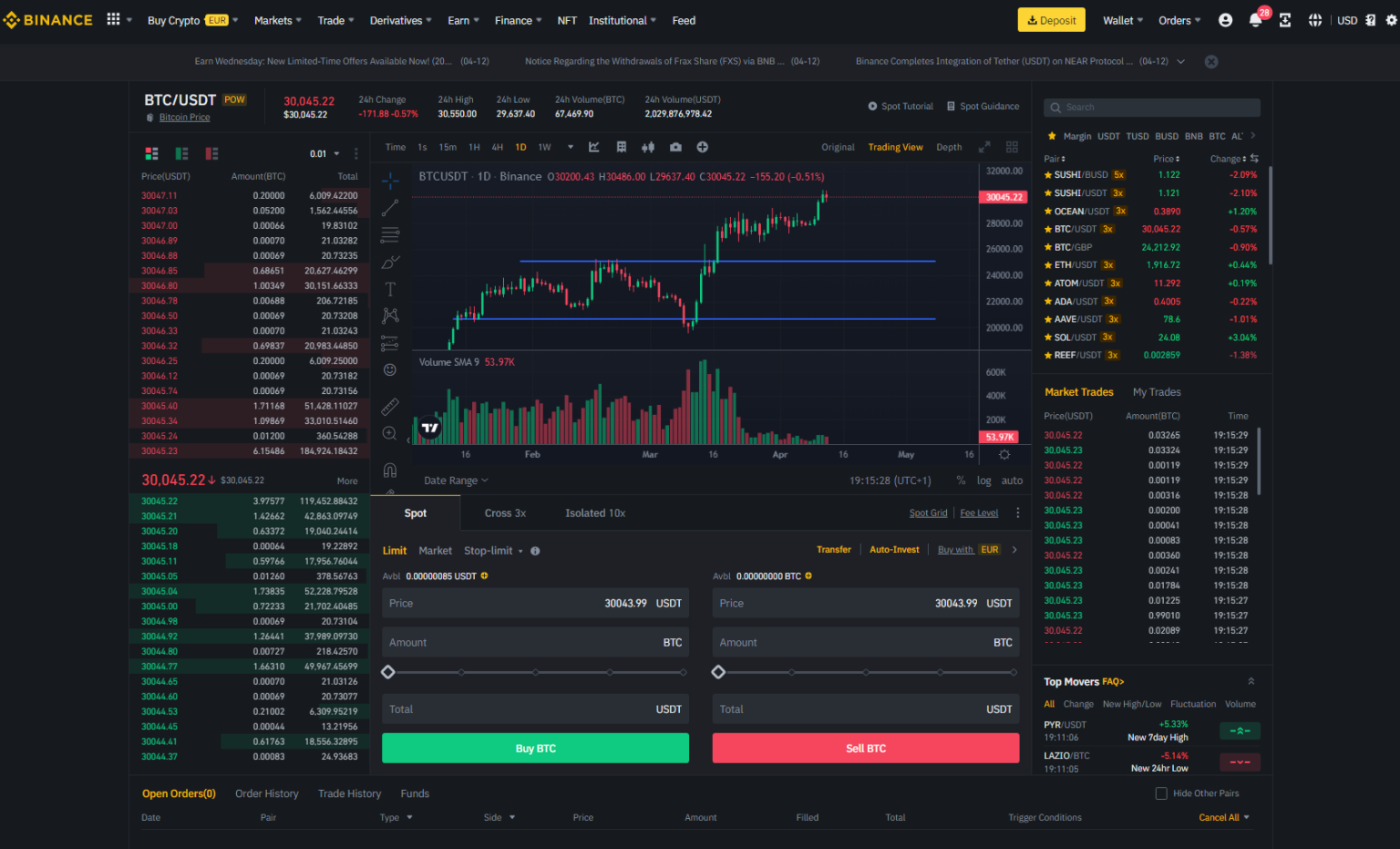Open the Spot Grid link

(x=928, y=513)
